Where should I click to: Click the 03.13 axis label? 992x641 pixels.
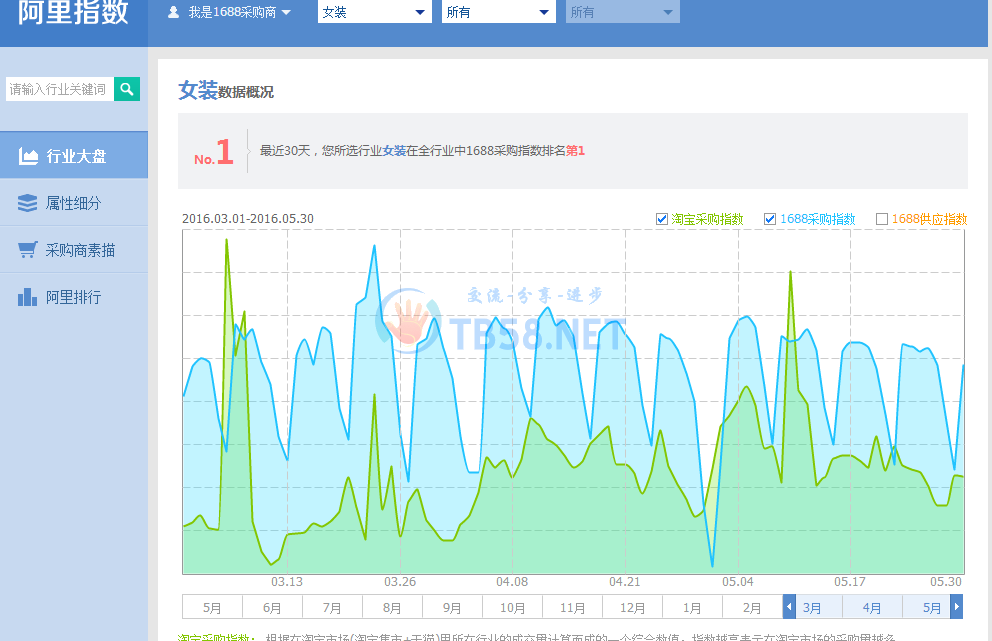tap(287, 582)
